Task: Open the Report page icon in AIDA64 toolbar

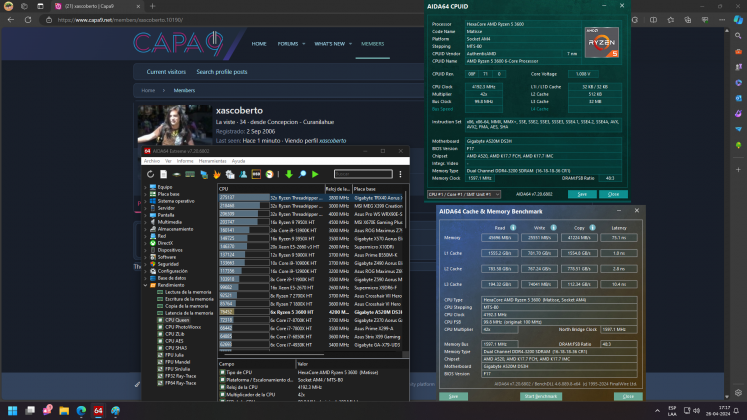Action: point(163,174)
